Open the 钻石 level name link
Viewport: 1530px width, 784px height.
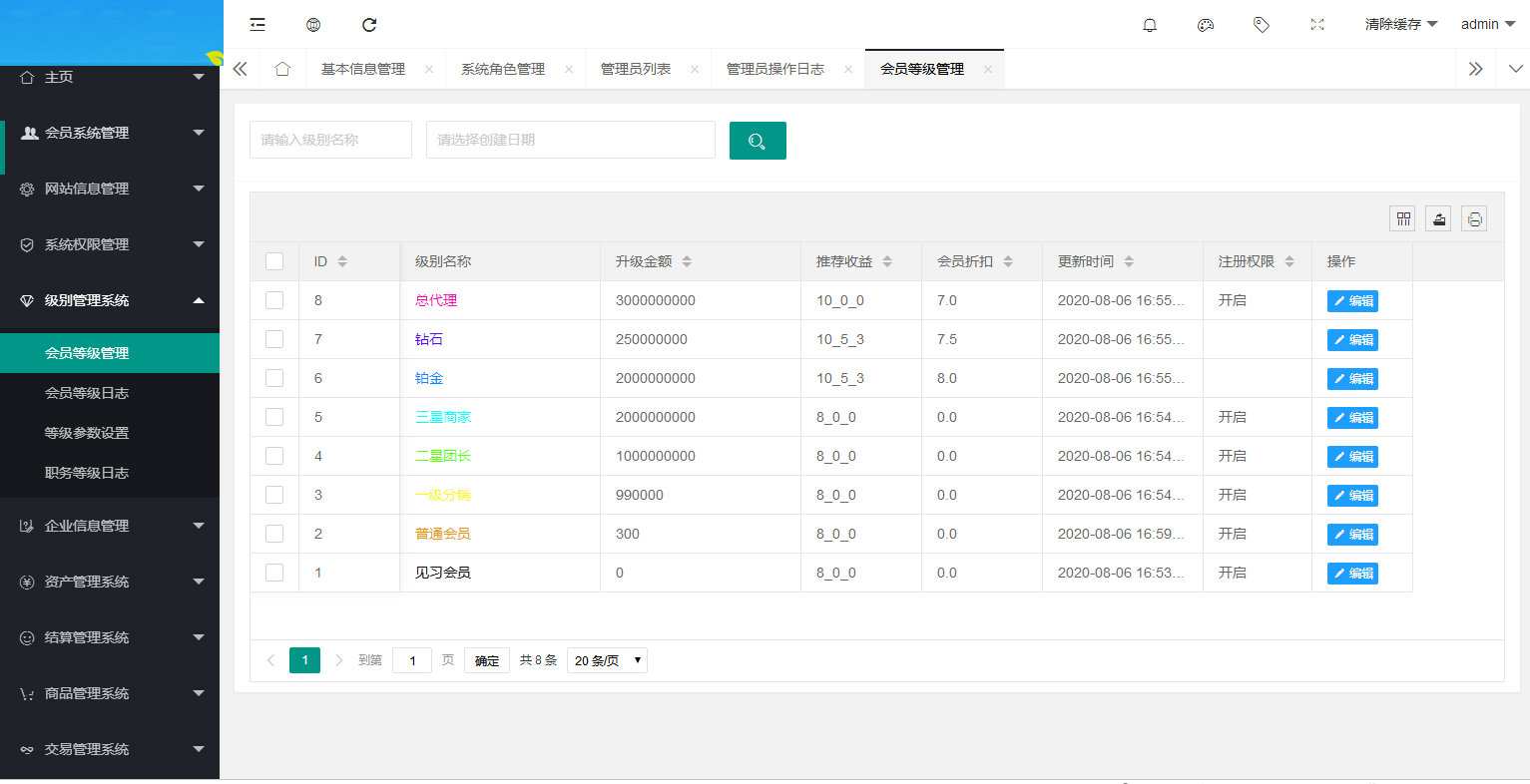pos(429,339)
